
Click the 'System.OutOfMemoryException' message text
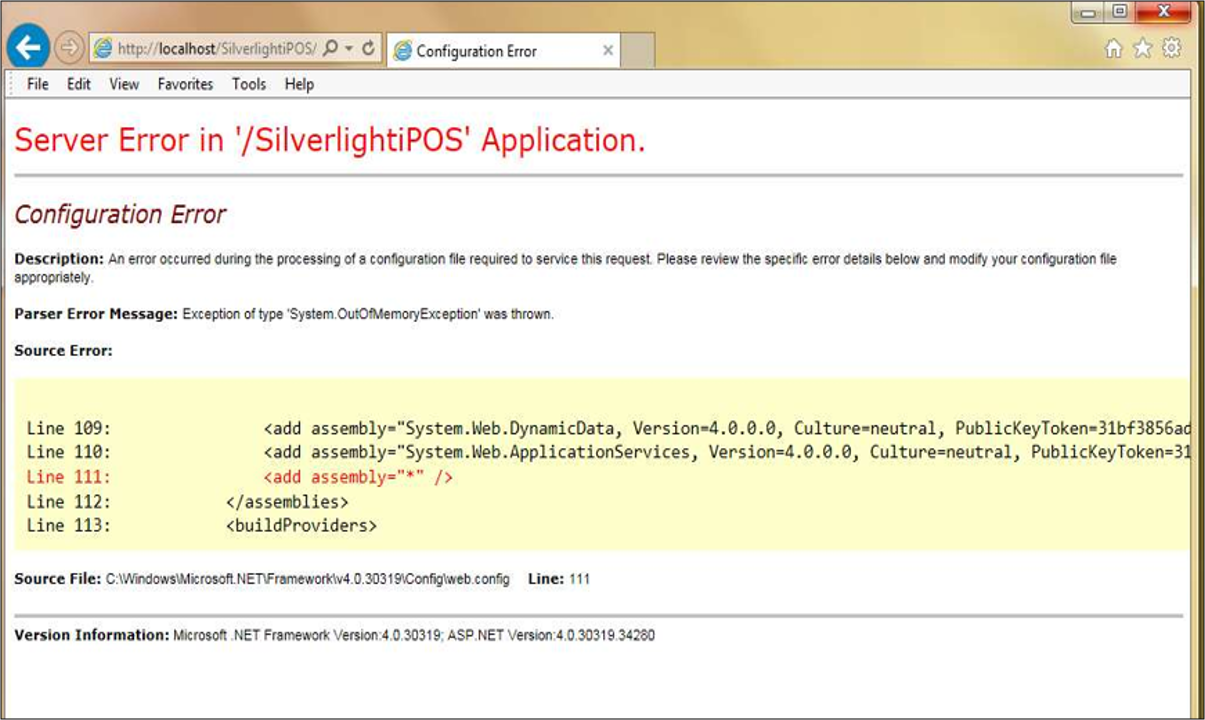coord(368,314)
